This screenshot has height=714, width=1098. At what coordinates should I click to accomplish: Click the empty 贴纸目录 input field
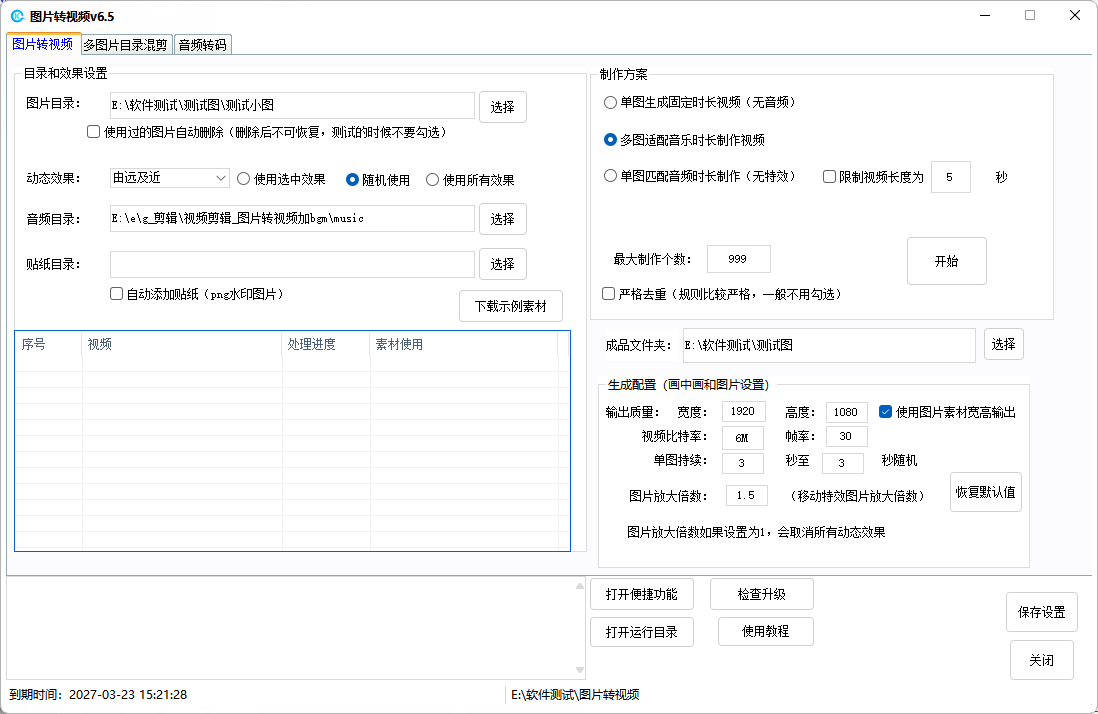[x=293, y=264]
